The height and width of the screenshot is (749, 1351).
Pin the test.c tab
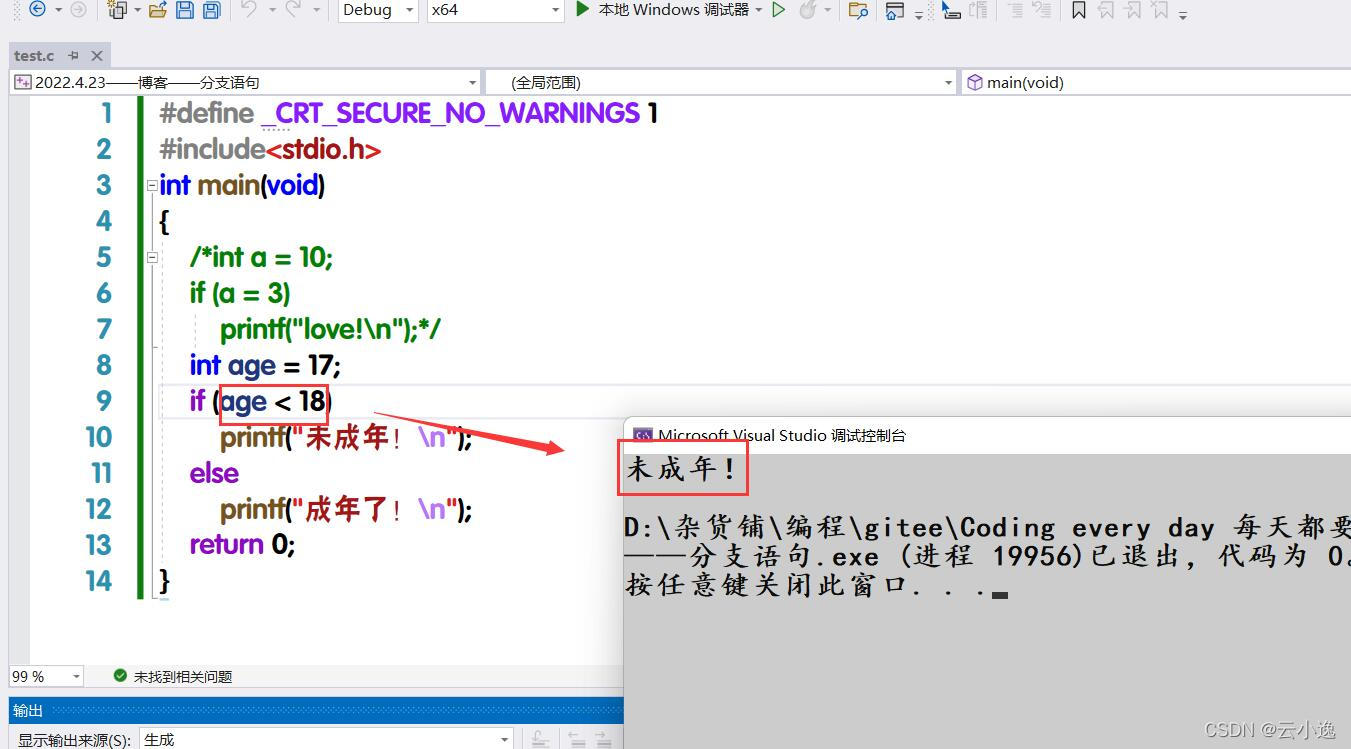75,56
